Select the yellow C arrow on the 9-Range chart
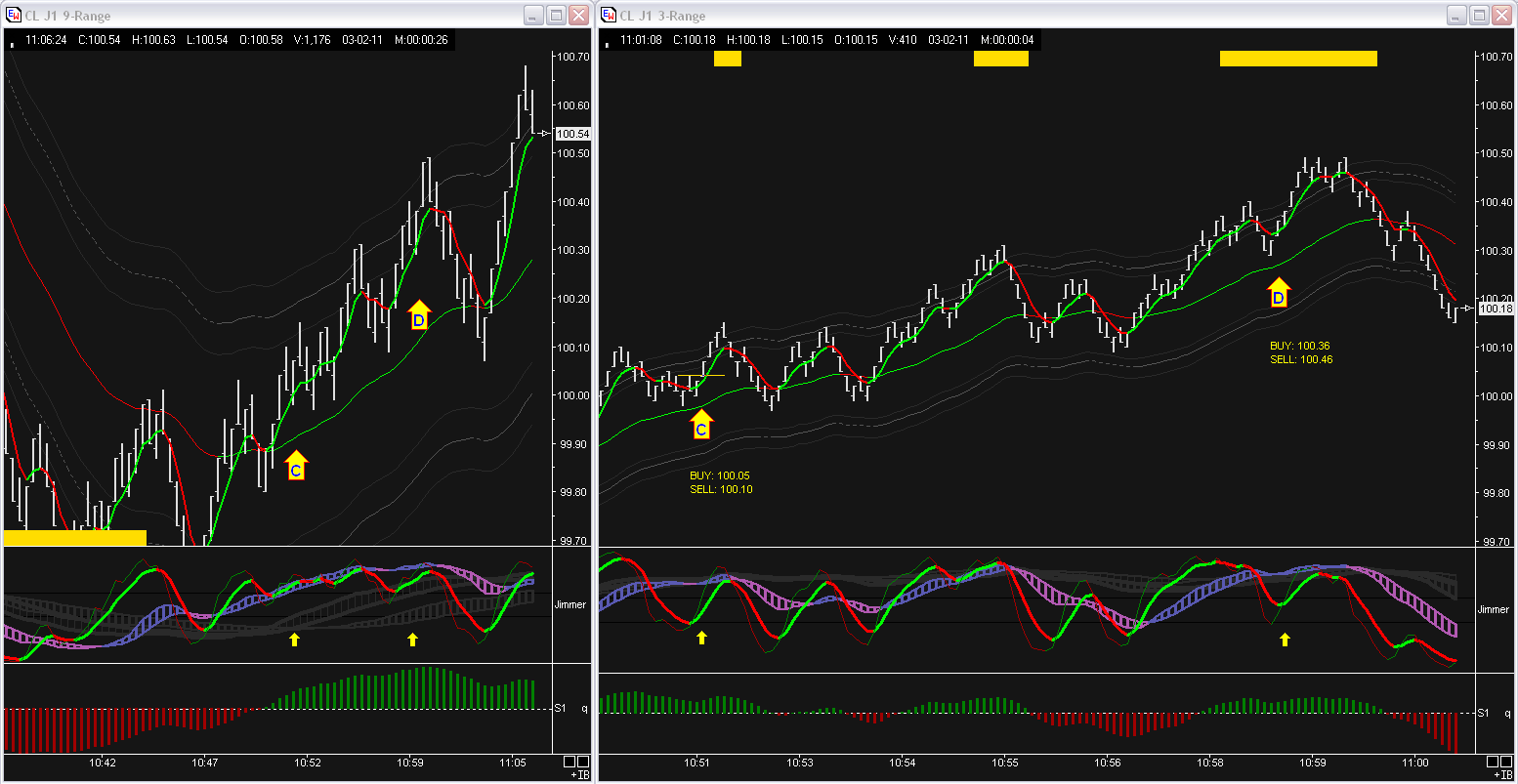The height and width of the screenshot is (784, 1518). 296,466
